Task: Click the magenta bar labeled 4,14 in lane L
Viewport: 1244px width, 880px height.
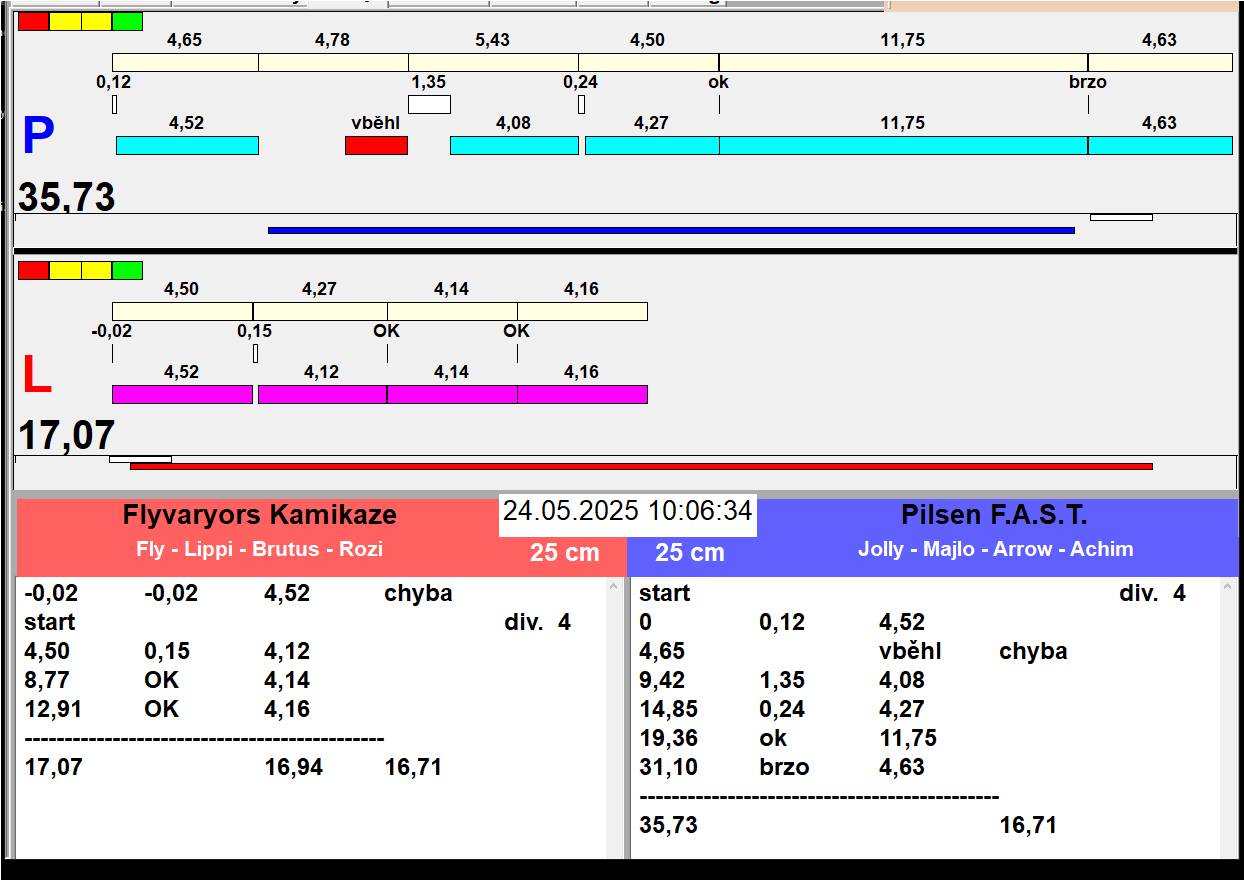Action: [452, 394]
